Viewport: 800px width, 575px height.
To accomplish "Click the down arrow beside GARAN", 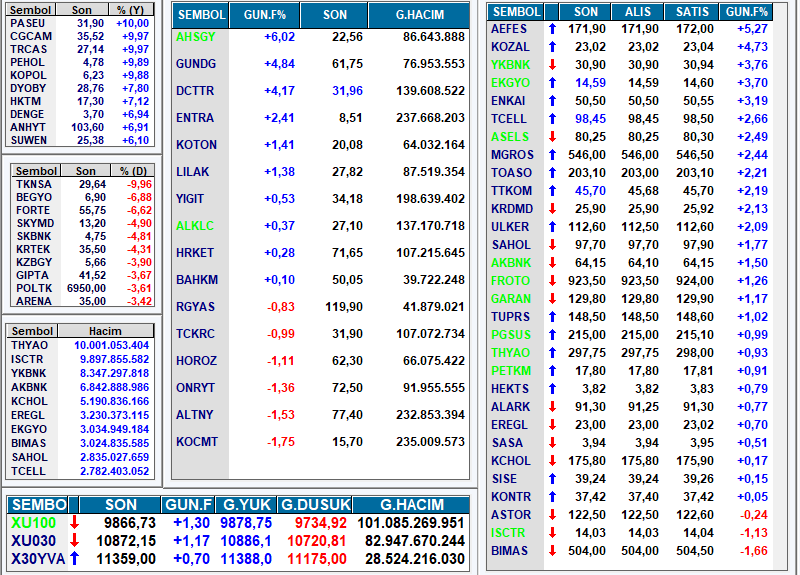I will click(552, 298).
